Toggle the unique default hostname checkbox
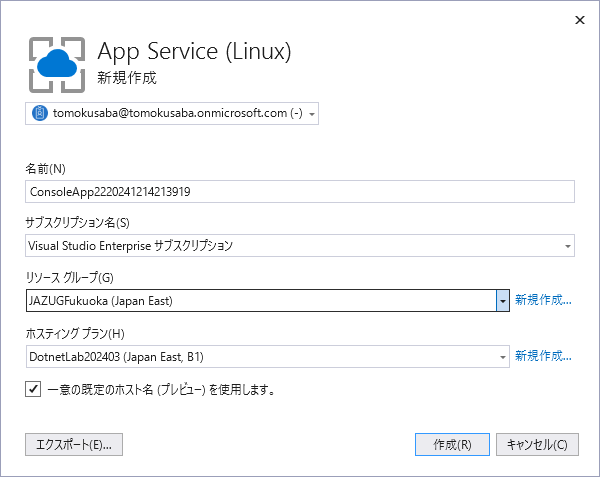 (x=33, y=389)
